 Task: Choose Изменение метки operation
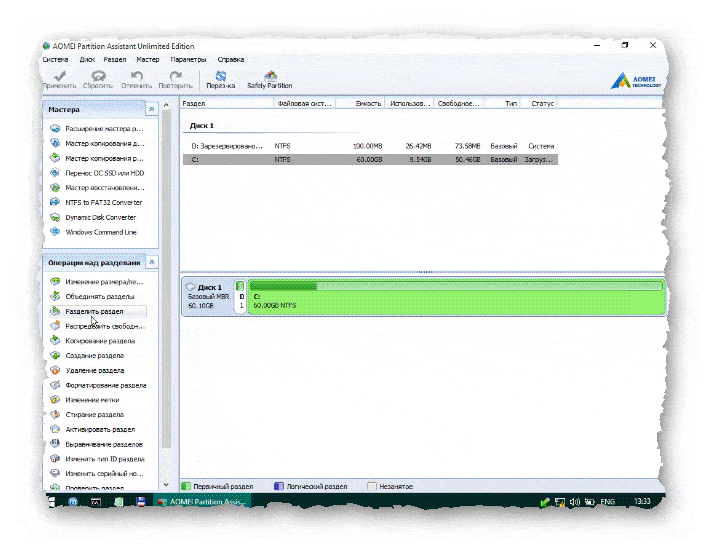(84, 400)
